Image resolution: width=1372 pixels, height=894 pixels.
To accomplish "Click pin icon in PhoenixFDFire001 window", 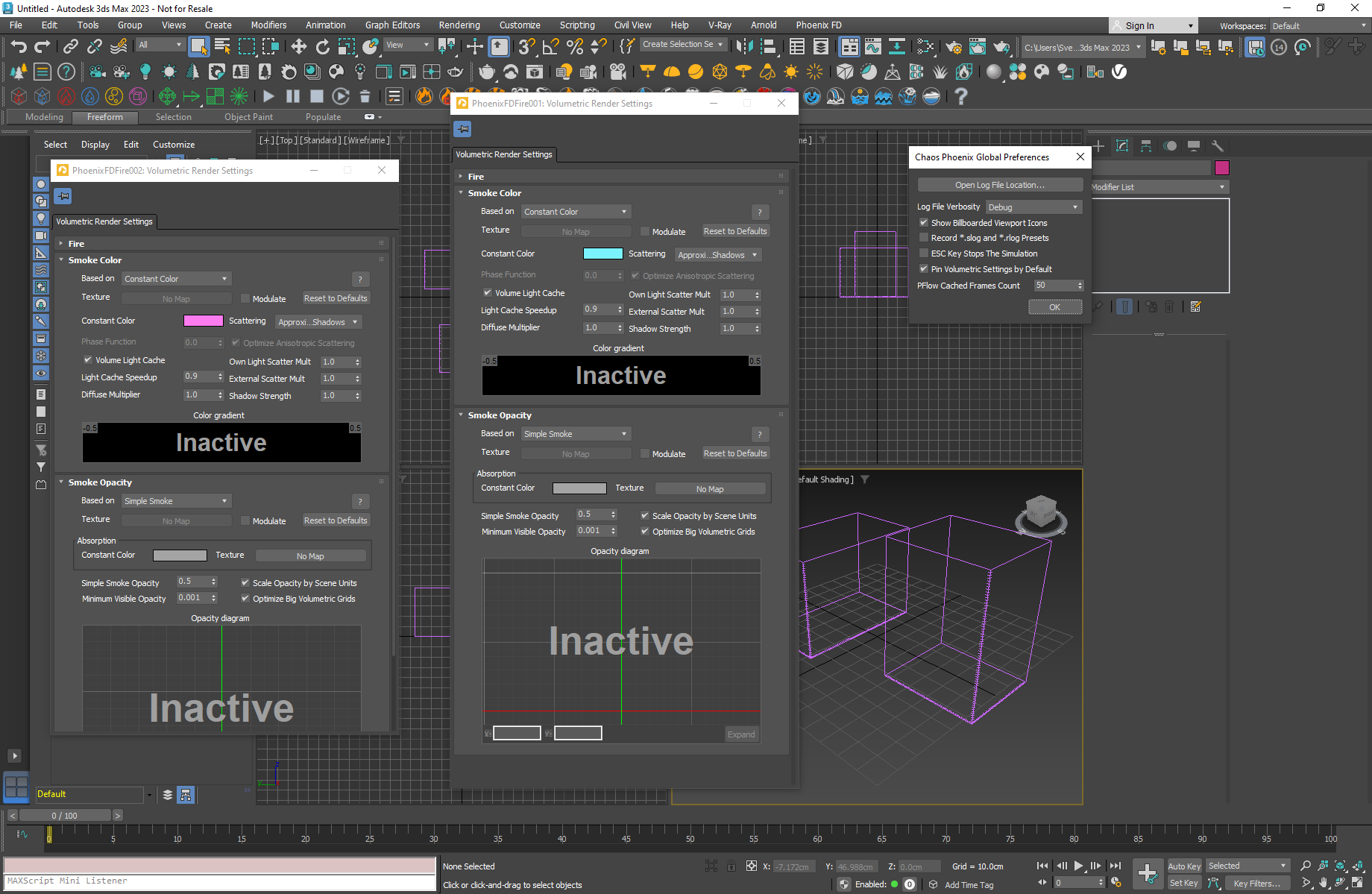I will pos(462,129).
